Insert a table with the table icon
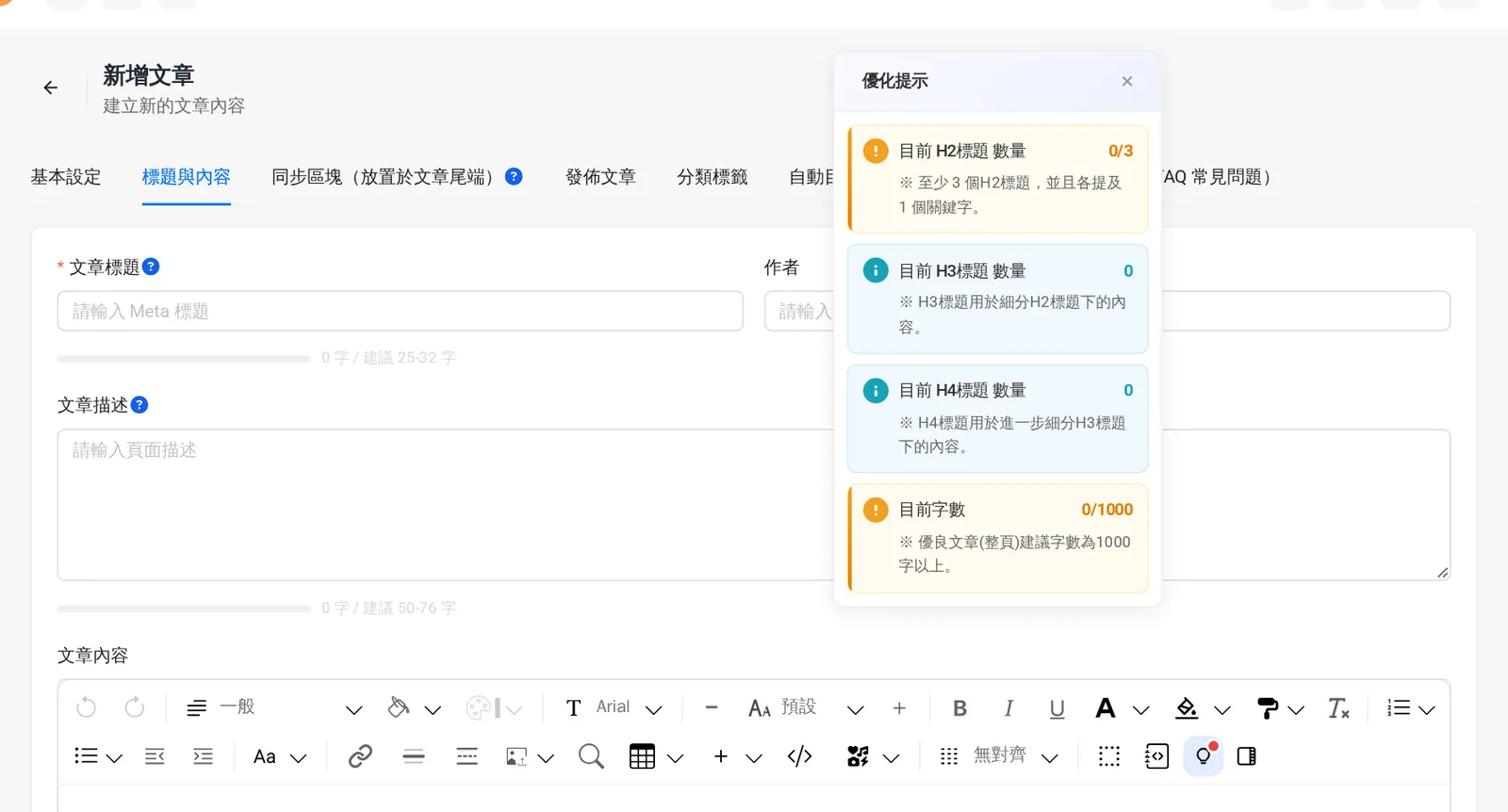 point(643,756)
